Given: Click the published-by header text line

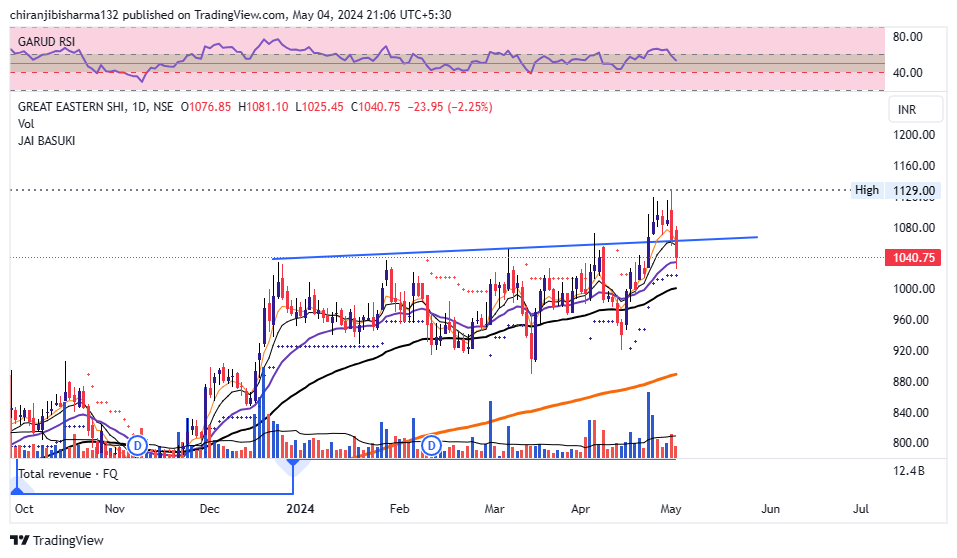Looking at the screenshot, I should 231,15.
